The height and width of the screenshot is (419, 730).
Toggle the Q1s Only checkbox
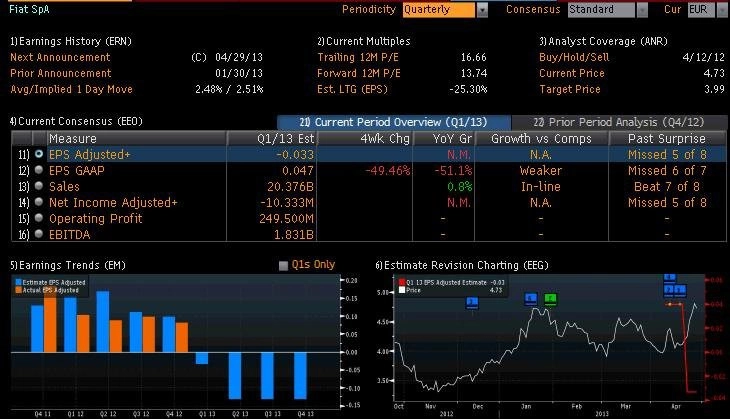click(x=283, y=265)
